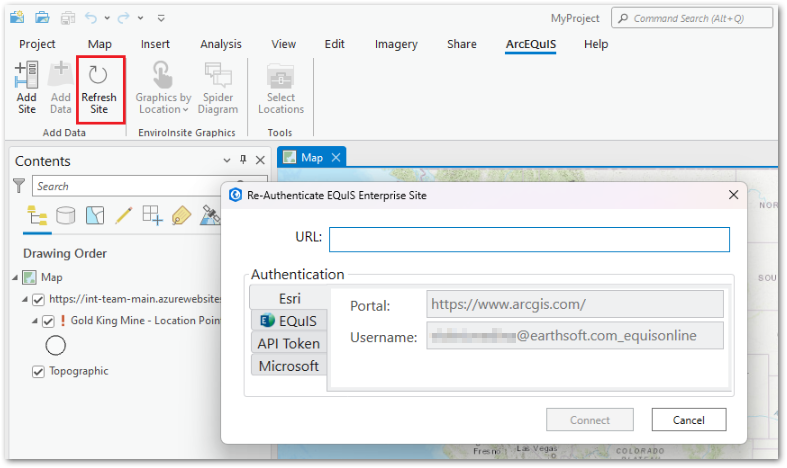Screen dimensions: 787x468
Task: Switch to the Insert ribbon tab
Action: coord(155,44)
